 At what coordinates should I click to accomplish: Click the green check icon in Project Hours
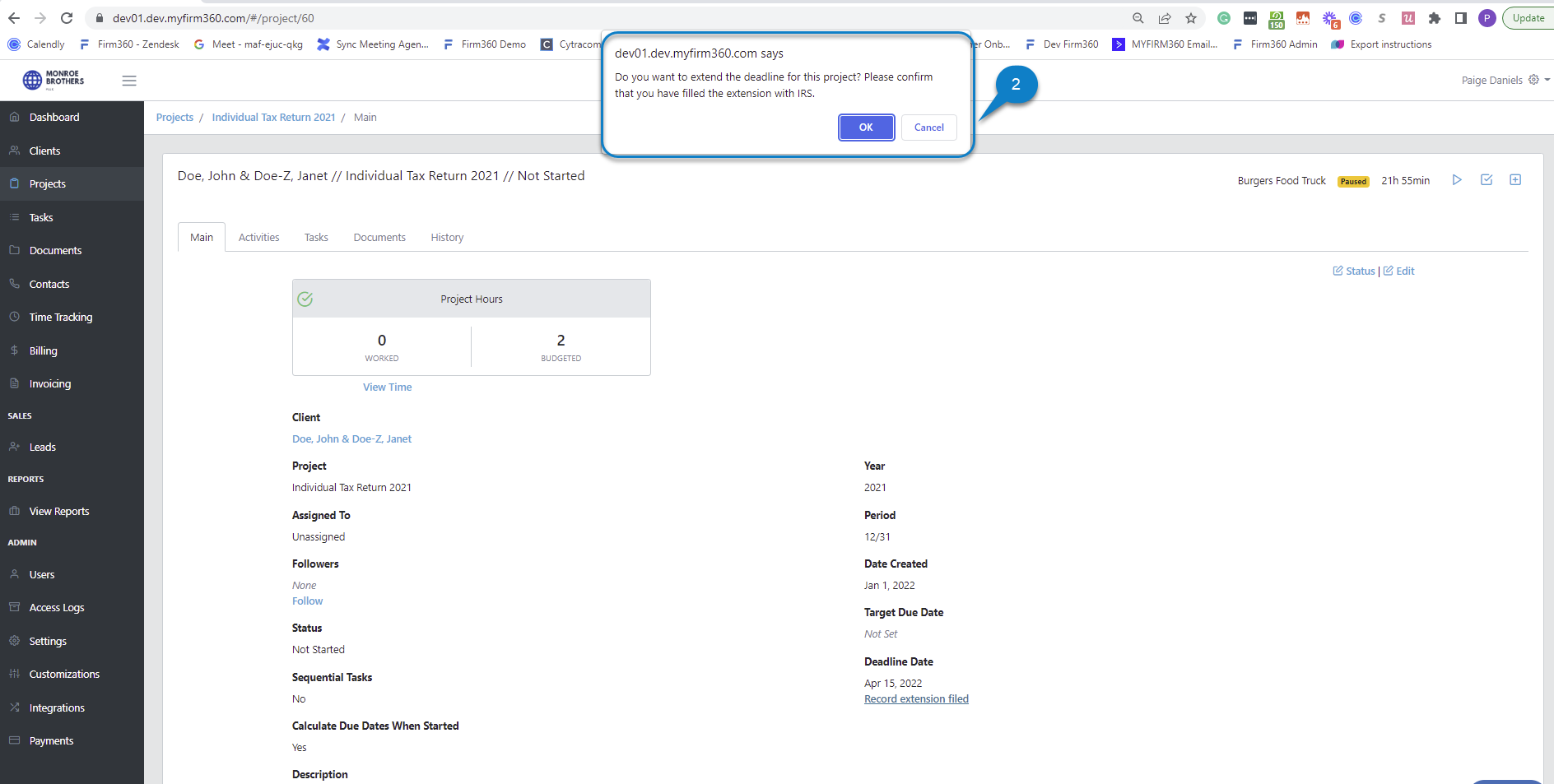[305, 299]
